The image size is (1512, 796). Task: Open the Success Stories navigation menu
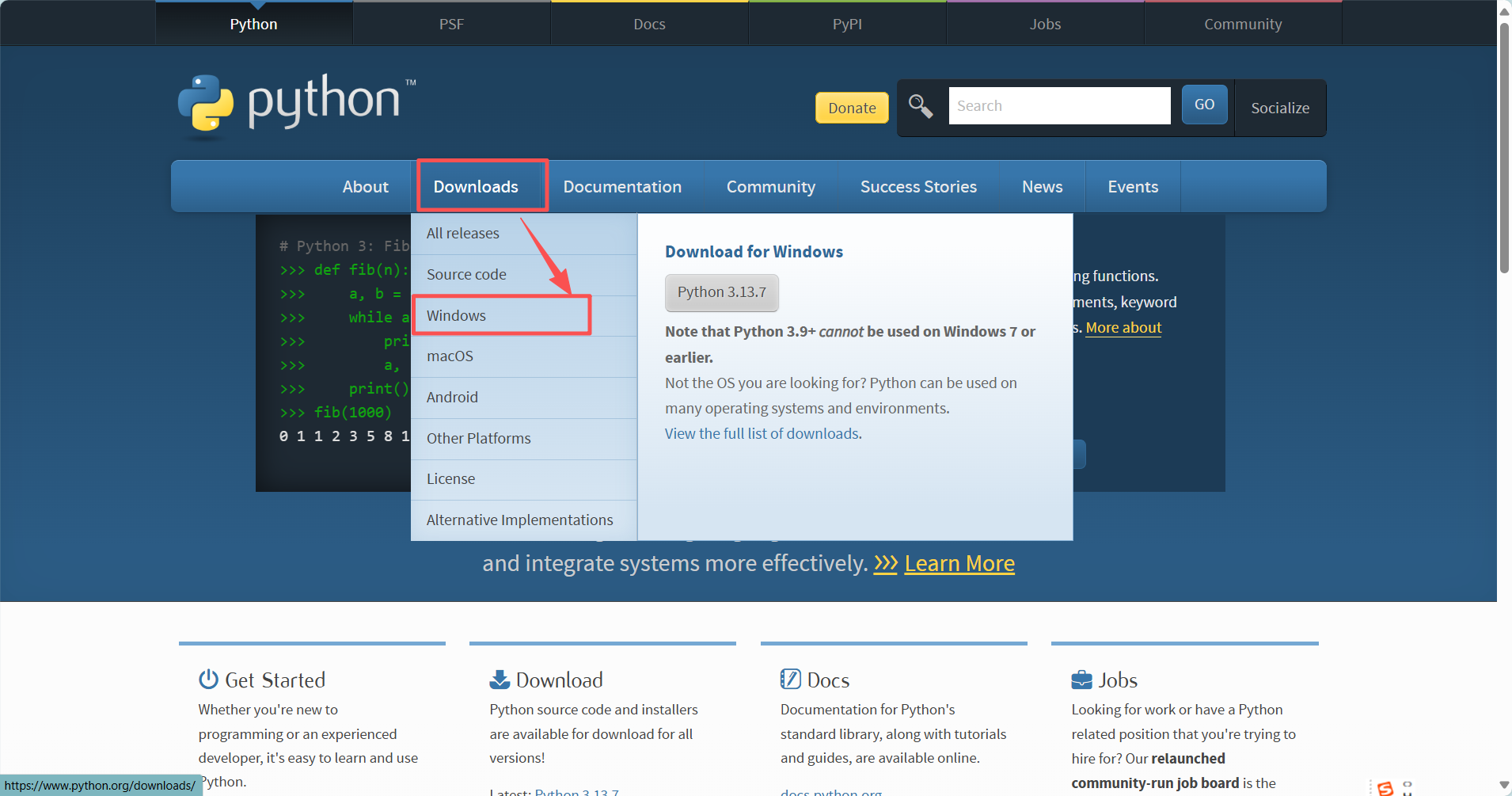(918, 186)
